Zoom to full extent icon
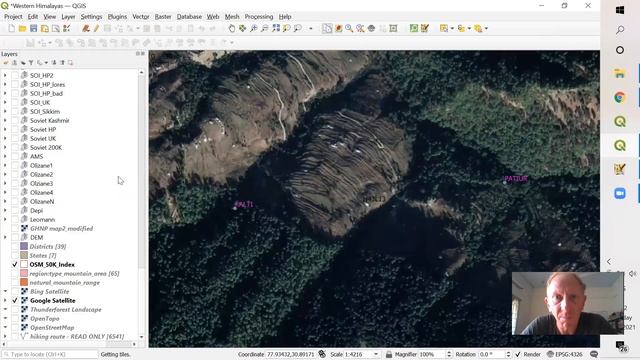 click(276, 29)
